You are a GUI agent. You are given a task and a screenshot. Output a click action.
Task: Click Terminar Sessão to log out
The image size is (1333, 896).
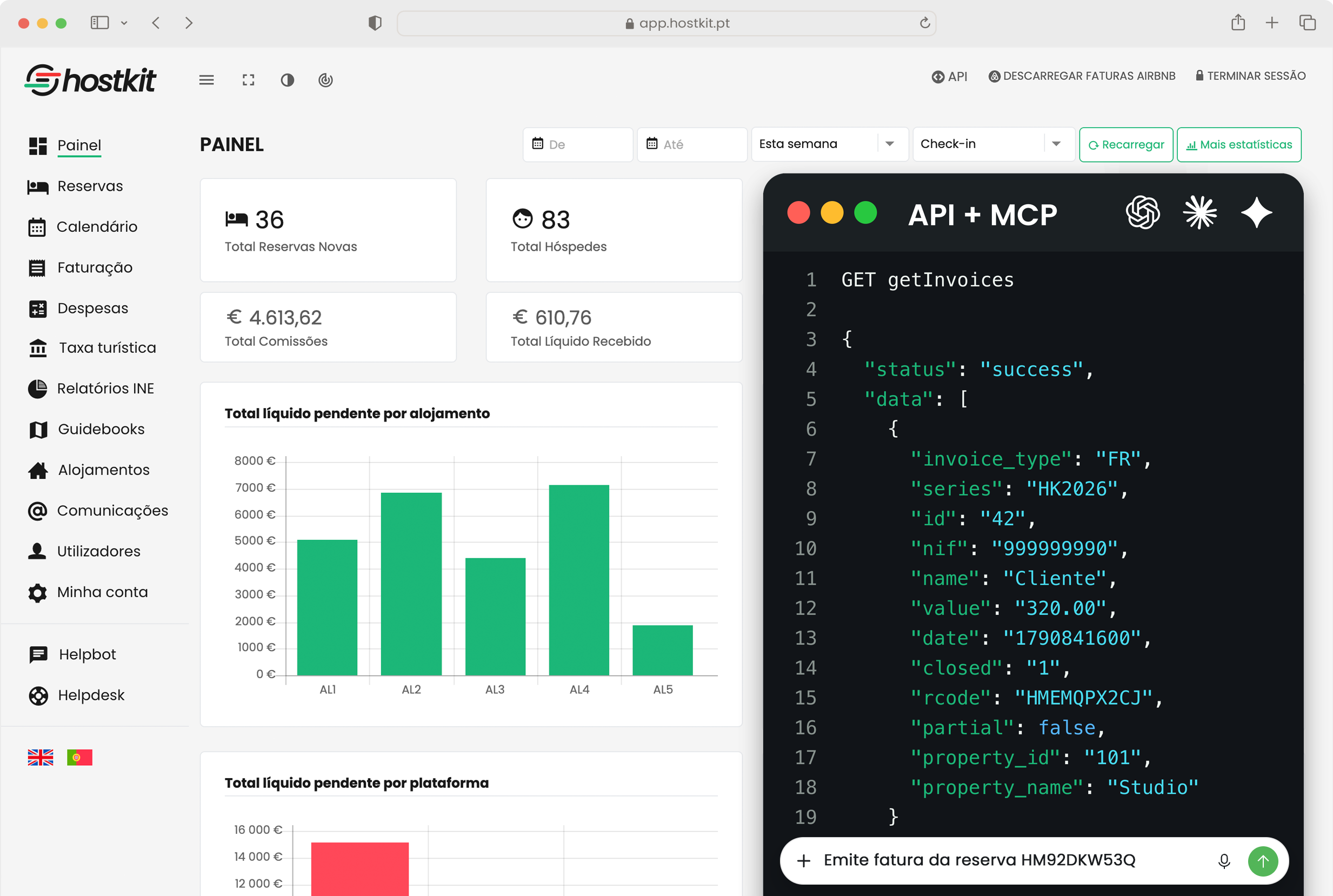[x=1251, y=76]
